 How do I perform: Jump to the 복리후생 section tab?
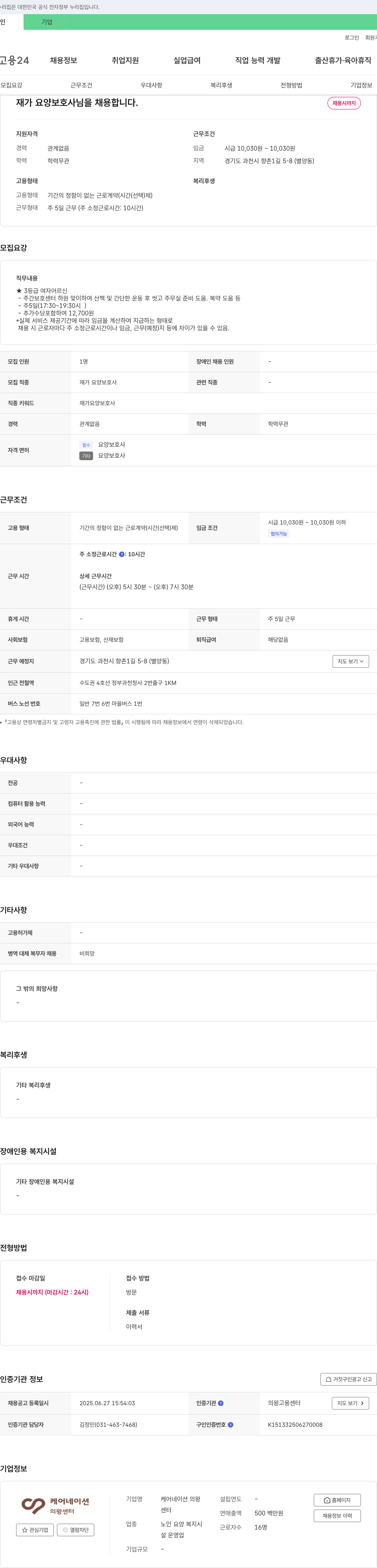click(x=221, y=85)
